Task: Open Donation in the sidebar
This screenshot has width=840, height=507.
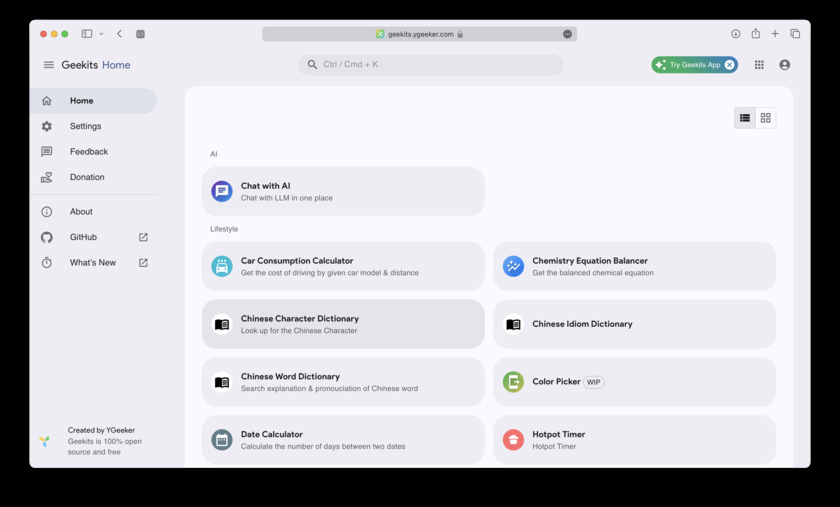Action: pos(93,177)
